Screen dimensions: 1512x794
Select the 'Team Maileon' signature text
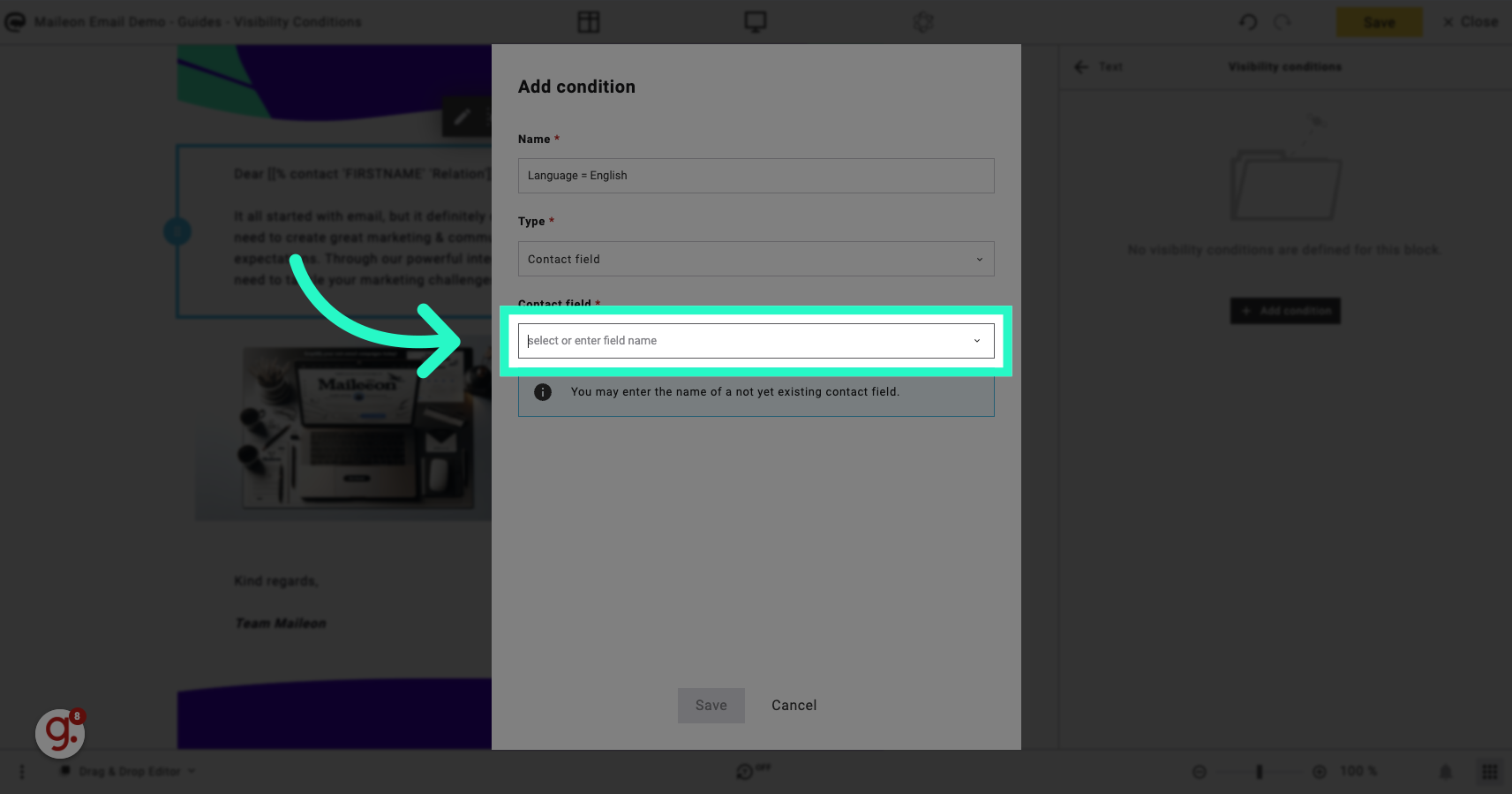(x=281, y=624)
